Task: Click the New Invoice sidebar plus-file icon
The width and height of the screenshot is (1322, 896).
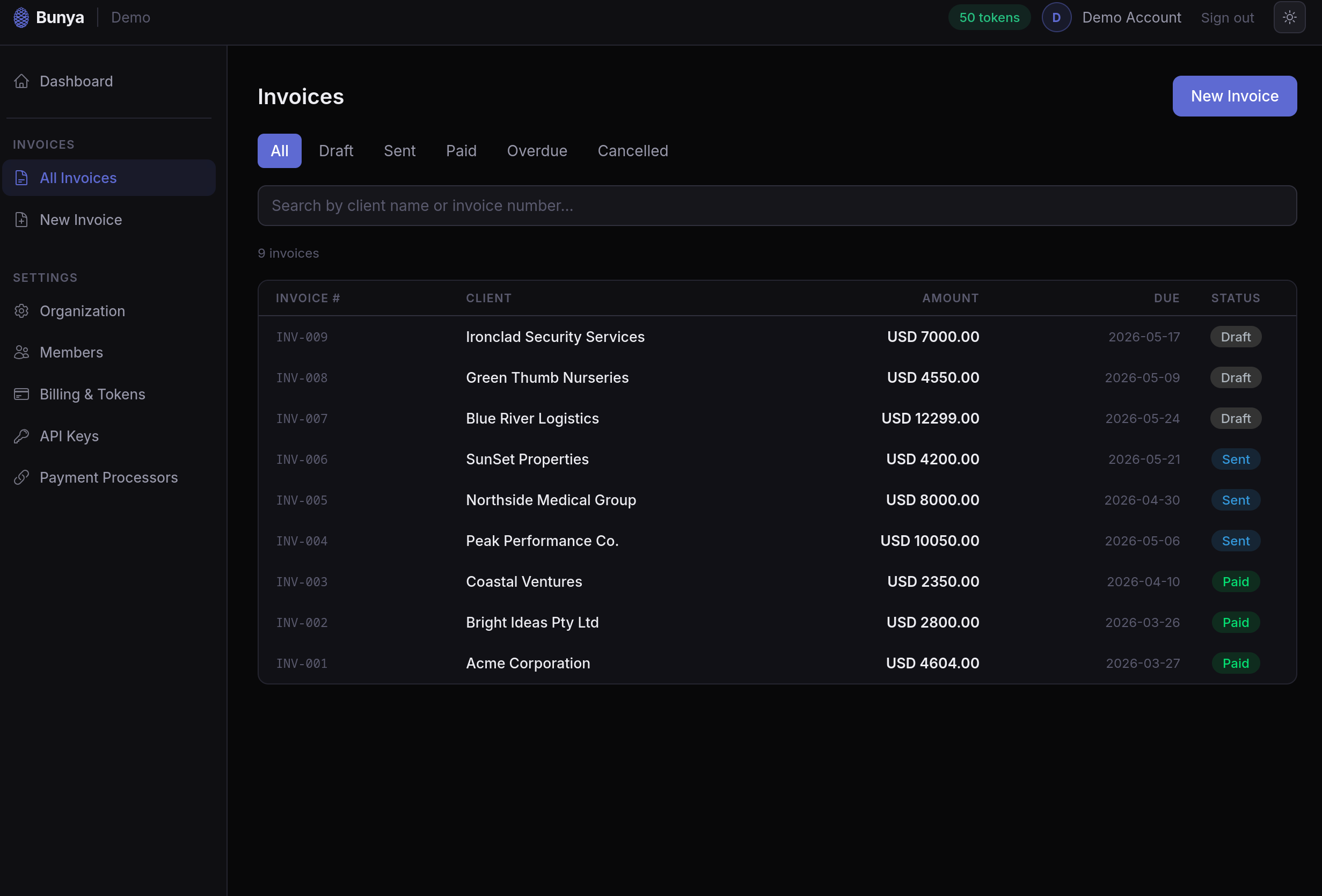Action: point(21,220)
